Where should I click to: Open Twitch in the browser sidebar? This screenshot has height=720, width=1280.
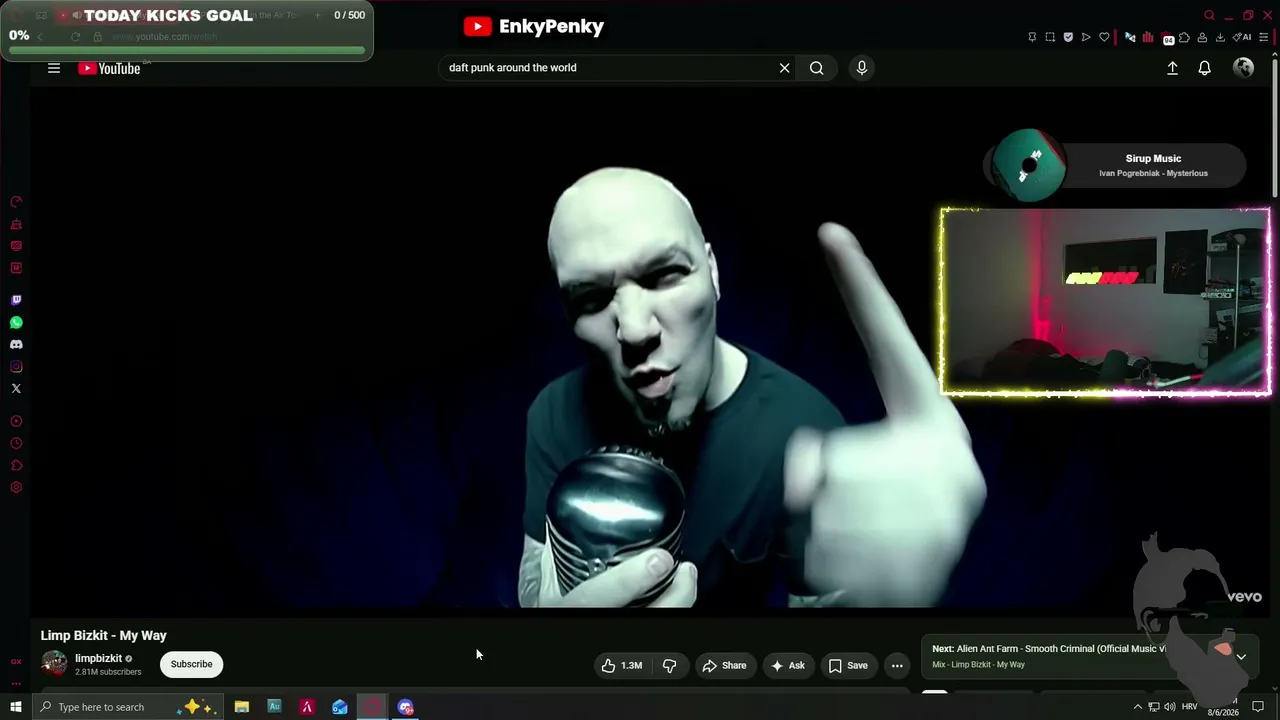pos(16,300)
